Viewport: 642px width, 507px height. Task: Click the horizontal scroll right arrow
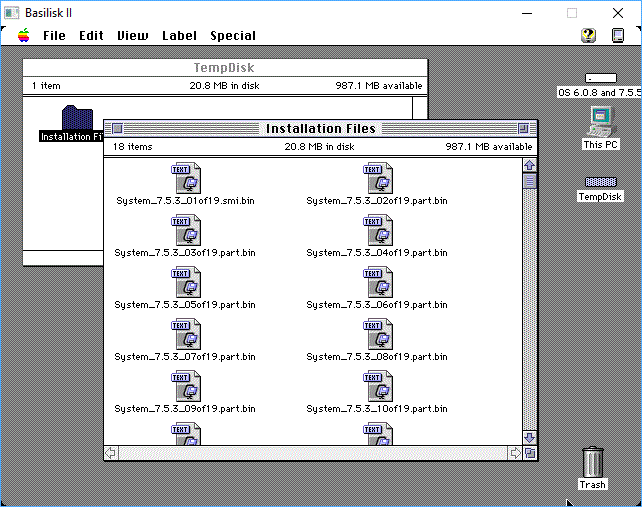pyautogui.click(x=515, y=453)
